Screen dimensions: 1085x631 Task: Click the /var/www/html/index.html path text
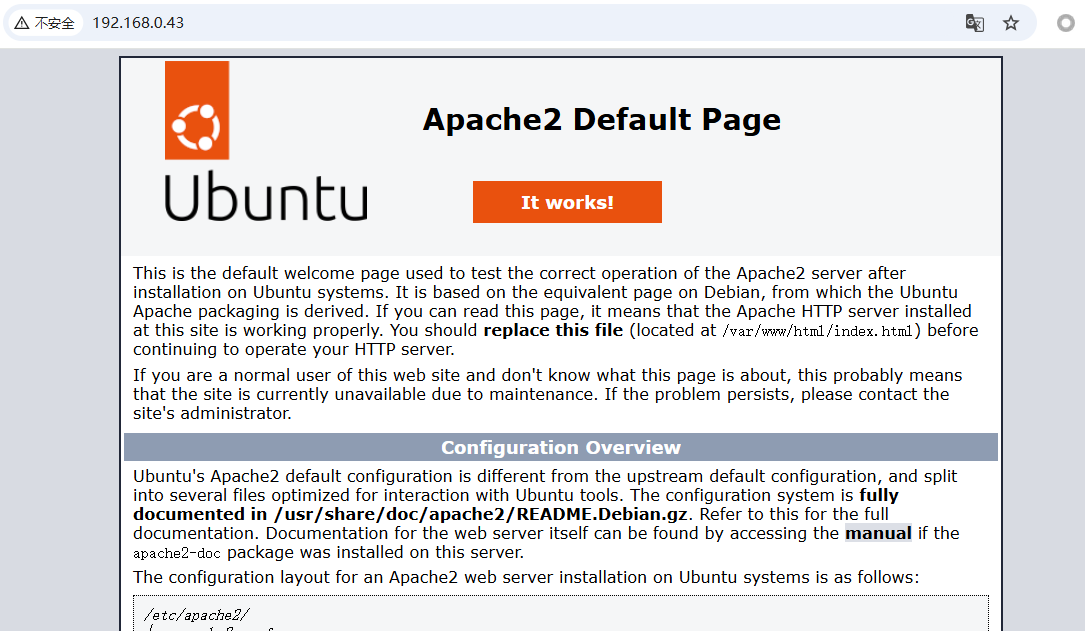799,331
